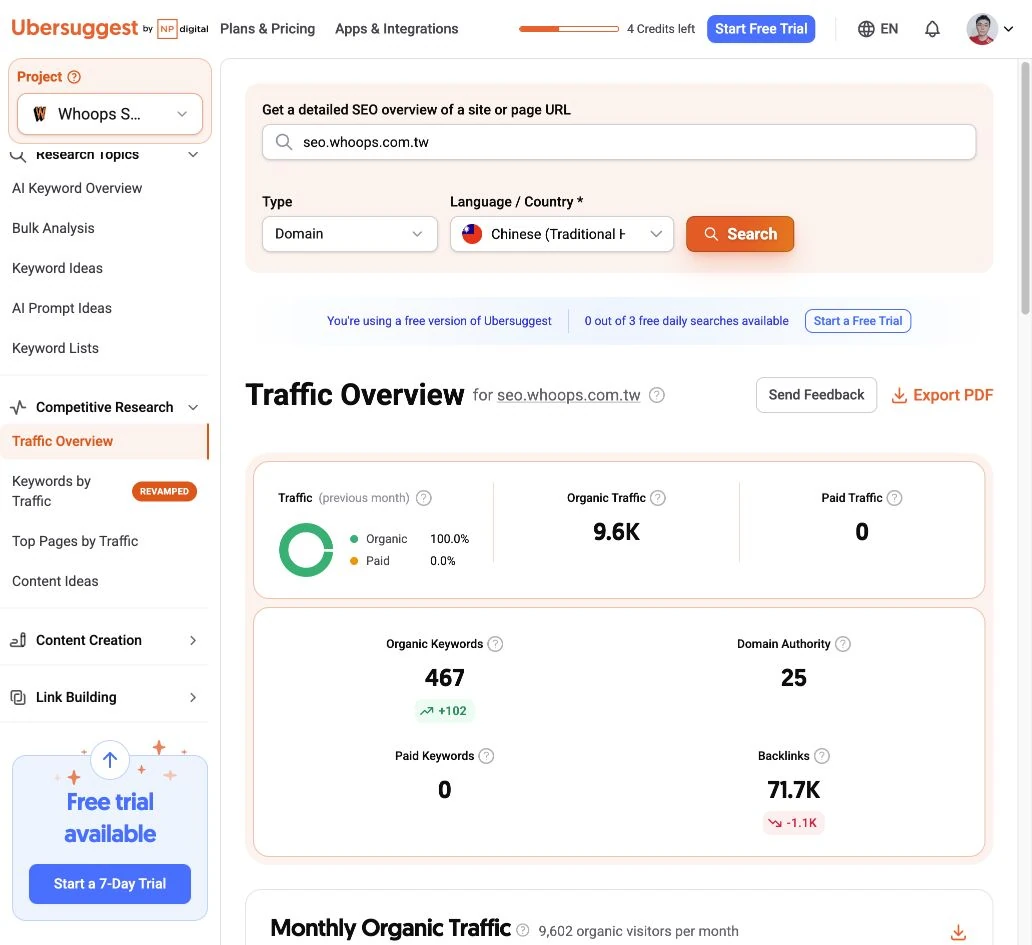This screenshot has width=1032, height=945.
Task: Click Start a 7-Day Trial button
Action: click(x=110, y=884)
